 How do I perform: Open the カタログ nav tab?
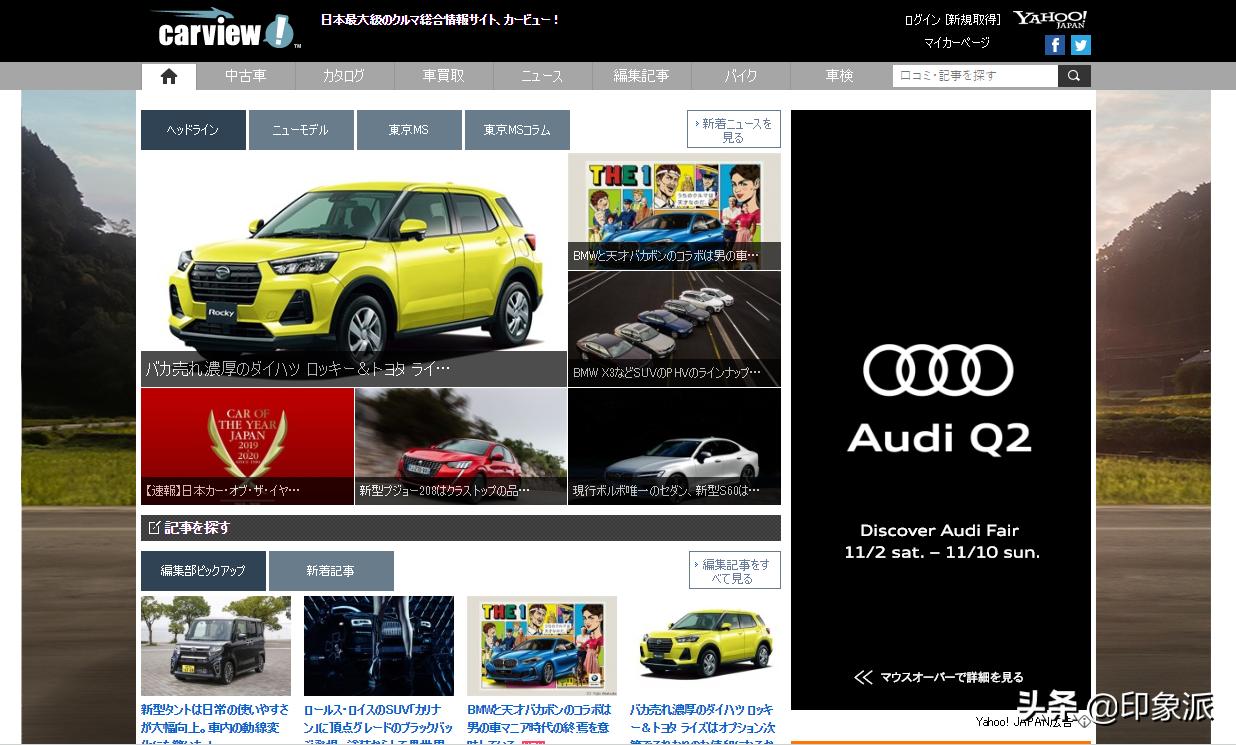[x=344, y=76]
